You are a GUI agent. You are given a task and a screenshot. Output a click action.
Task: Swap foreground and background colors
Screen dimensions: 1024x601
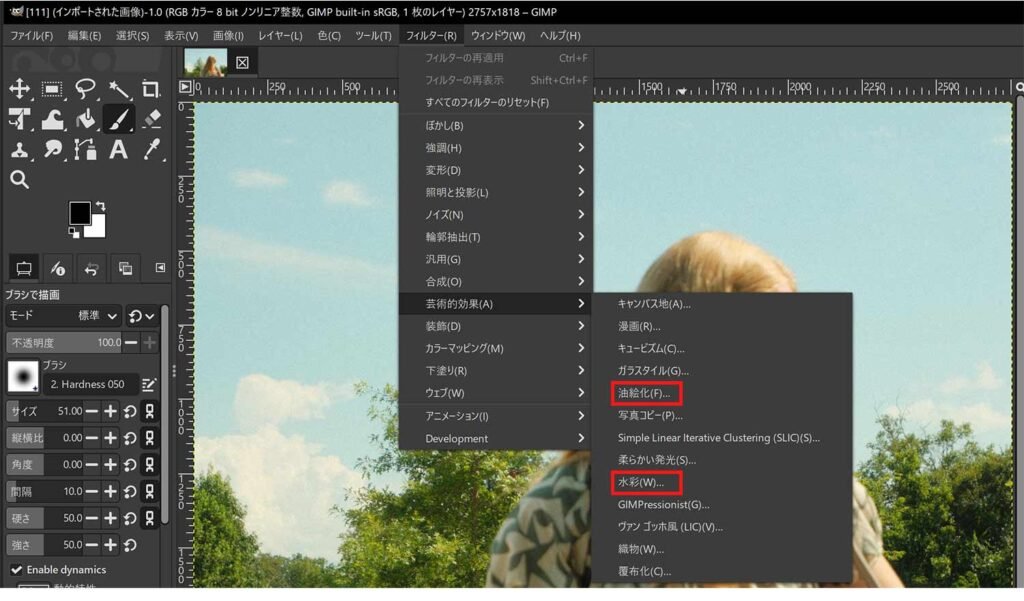click(x=100, y=206)
